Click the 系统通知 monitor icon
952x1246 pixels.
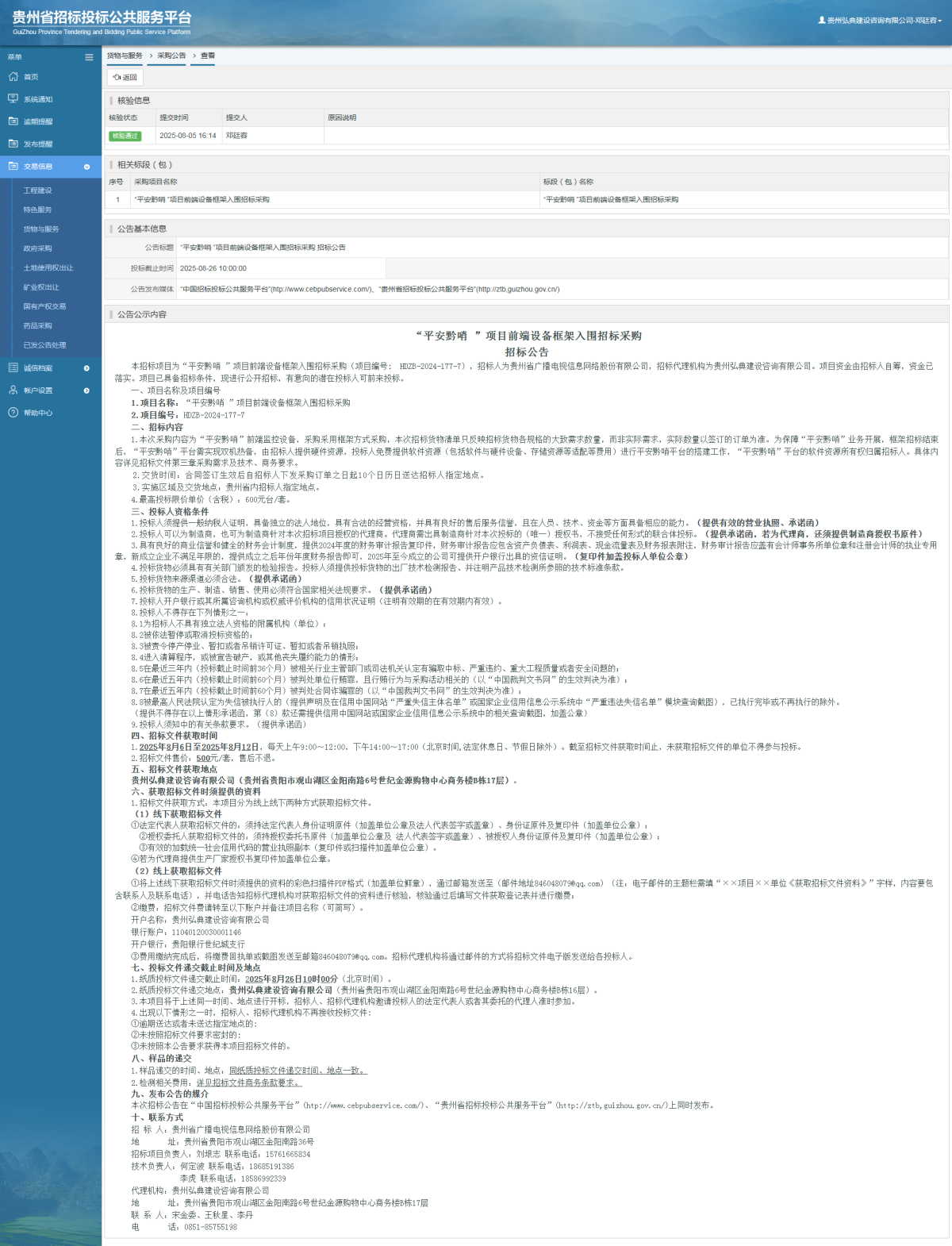13,99
